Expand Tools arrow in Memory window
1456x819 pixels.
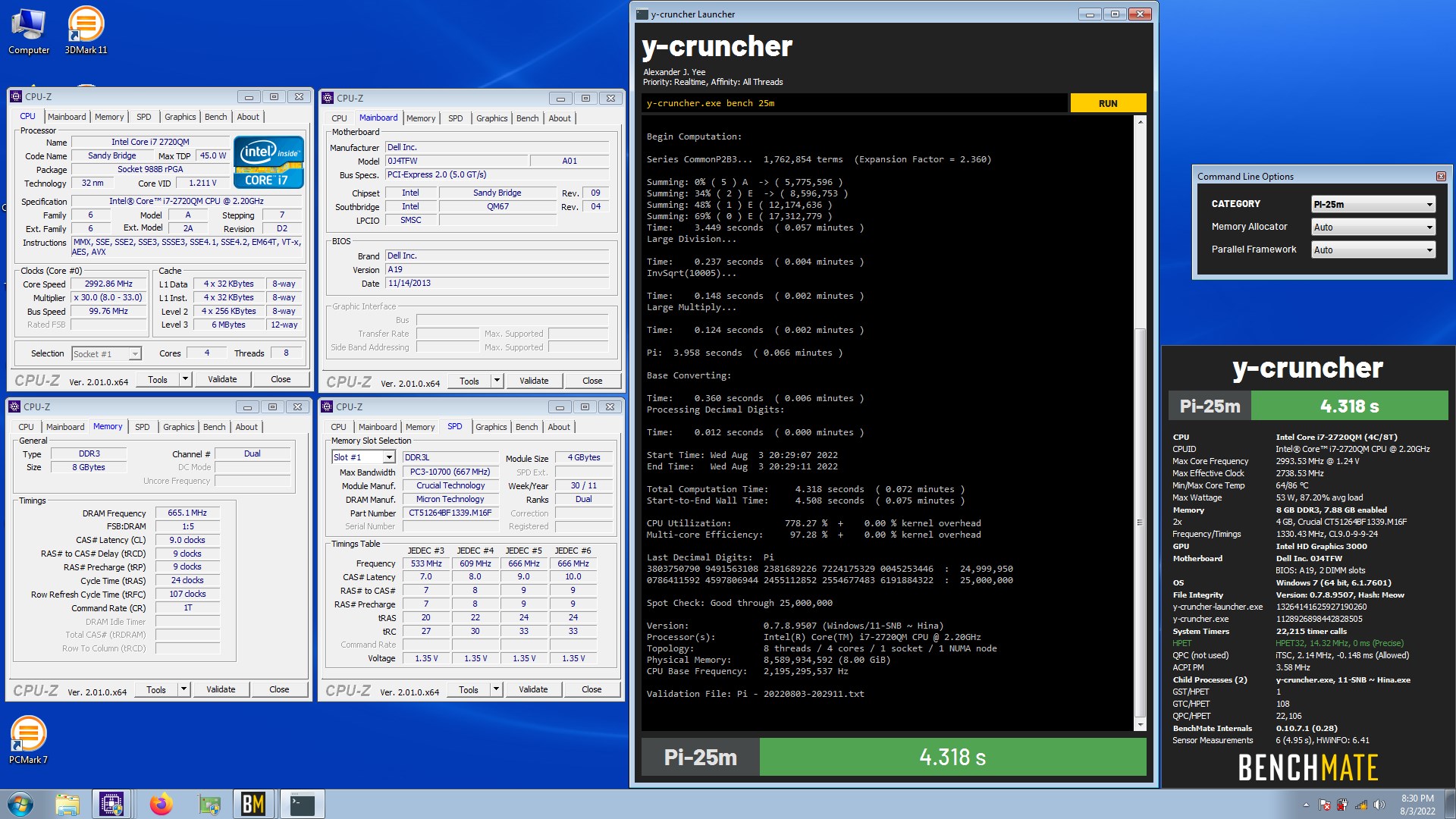tap(184, 689)
